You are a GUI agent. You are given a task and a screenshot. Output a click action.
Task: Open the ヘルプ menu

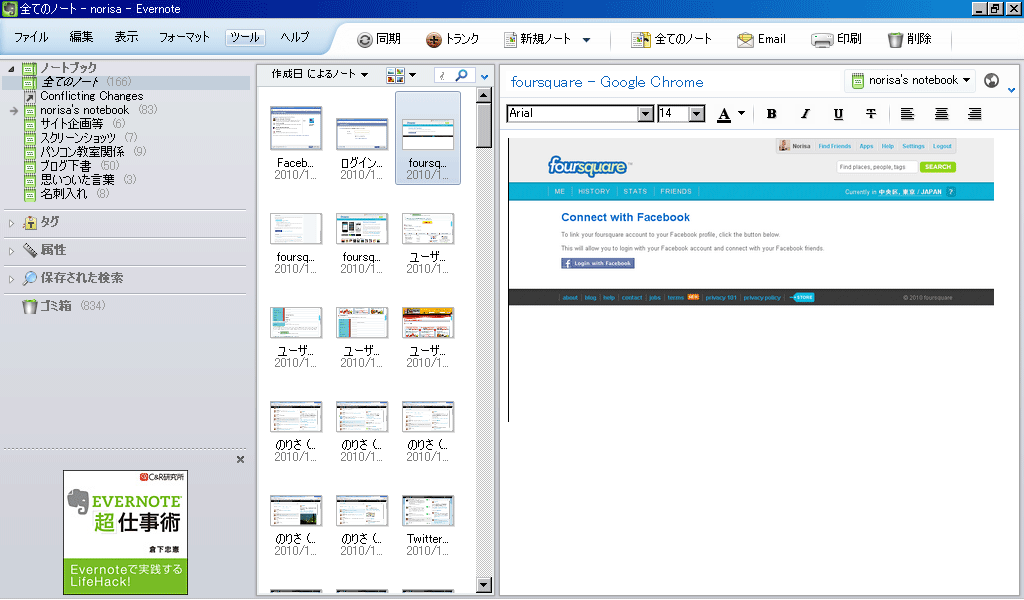(x=295, y=37)
